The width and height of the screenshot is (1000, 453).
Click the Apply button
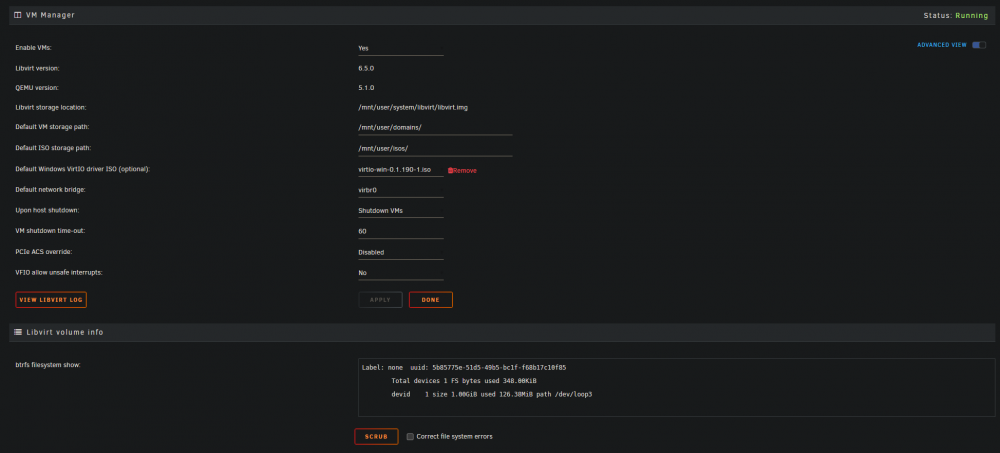380,300
